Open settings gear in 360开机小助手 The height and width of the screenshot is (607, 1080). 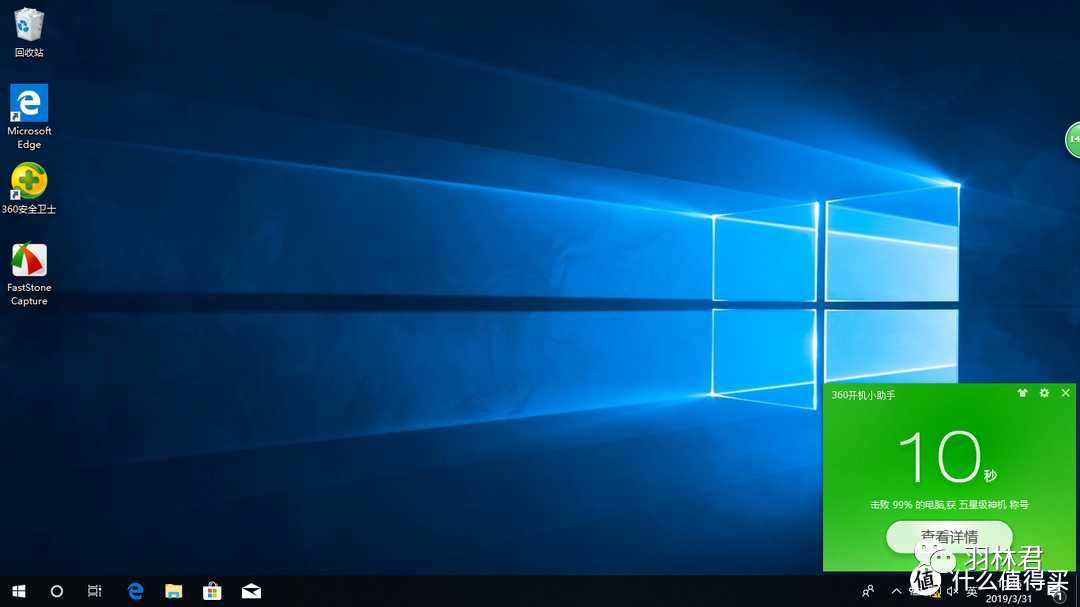coord(1044,393)
